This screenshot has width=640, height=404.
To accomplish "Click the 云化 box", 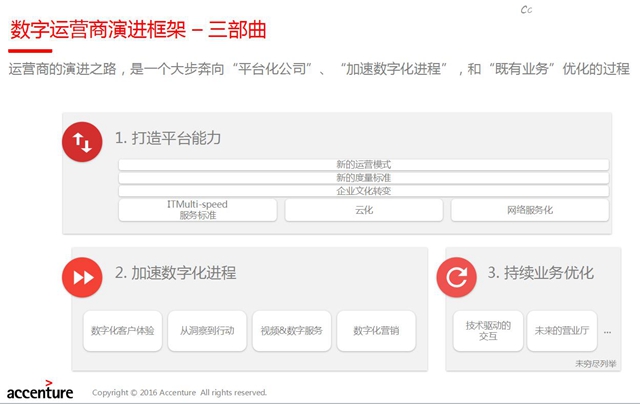I will click(x=363, y=210).
